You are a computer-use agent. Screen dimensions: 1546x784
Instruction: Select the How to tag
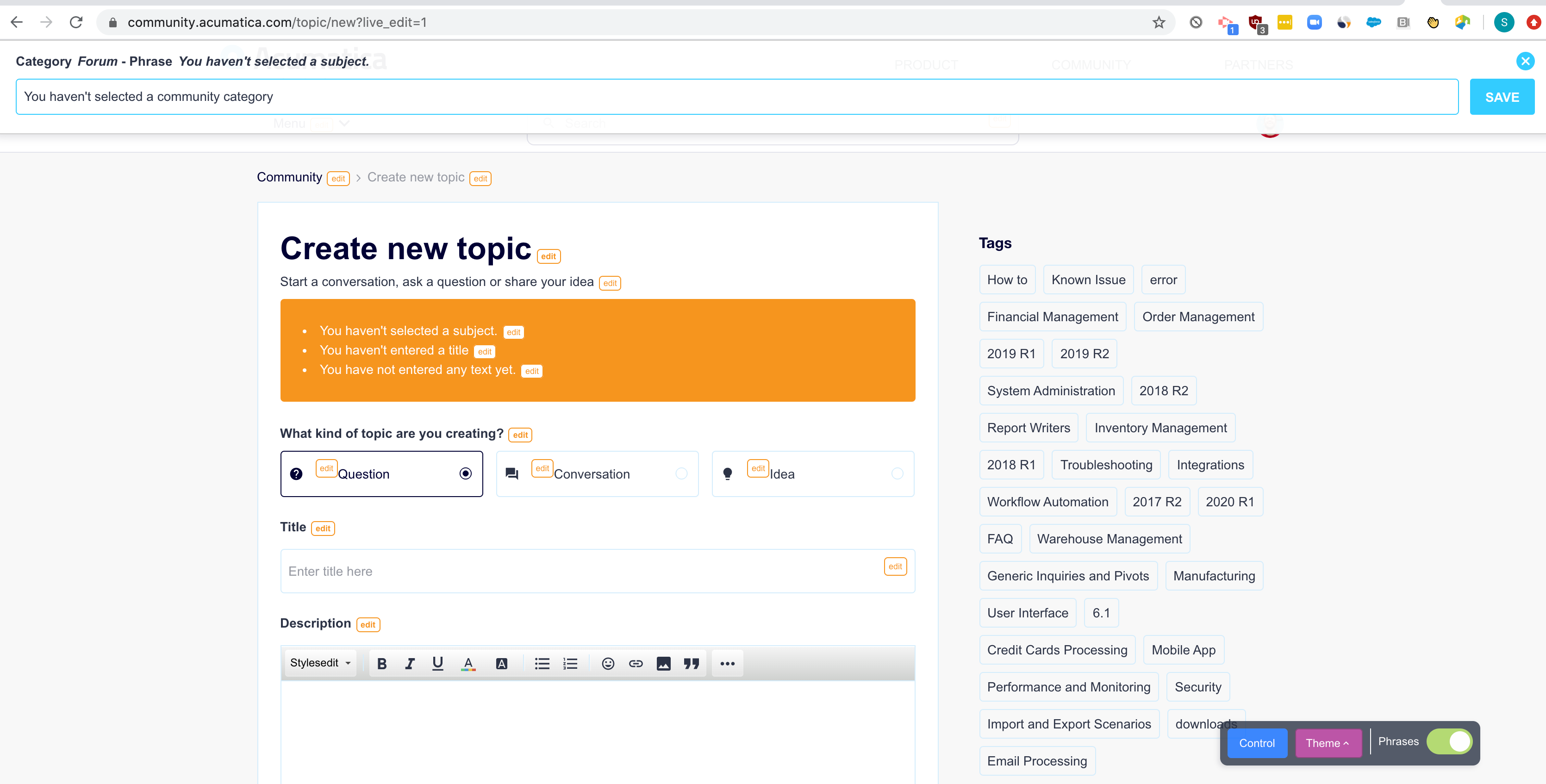click(x=1007, y=280)
